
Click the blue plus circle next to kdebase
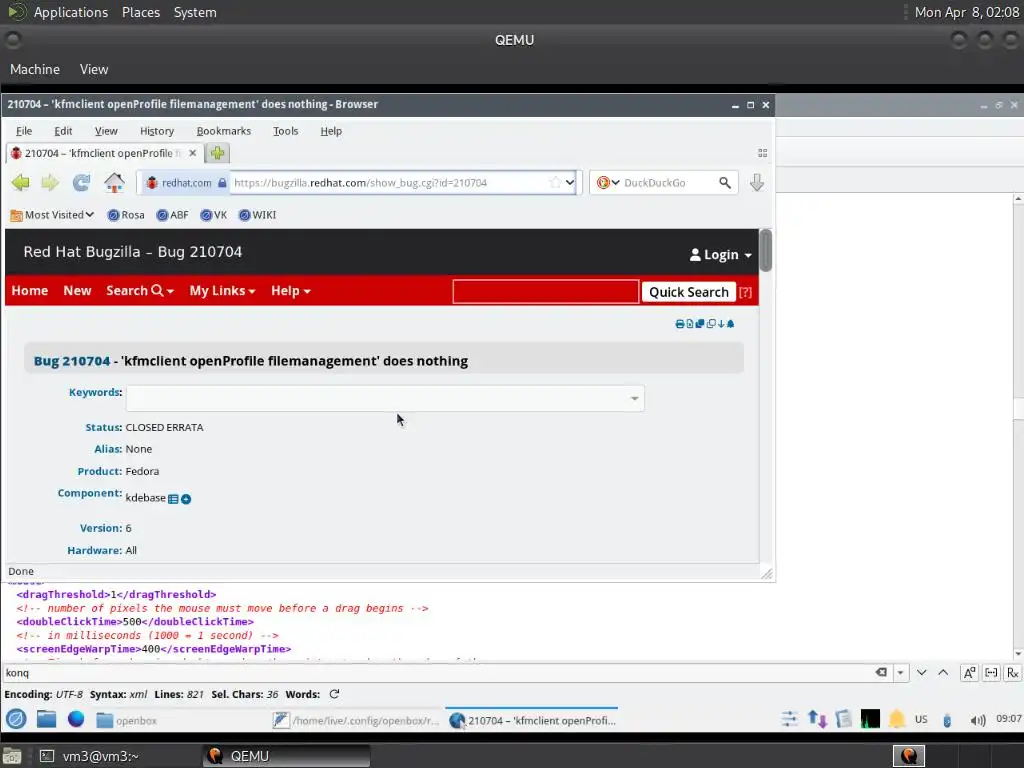pyautogui.click(x=186, y=499)
